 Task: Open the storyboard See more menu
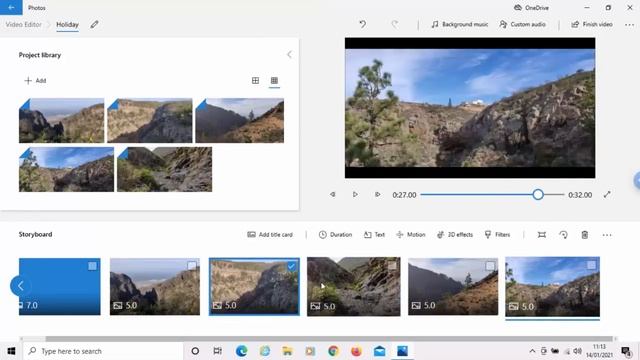point(607,235)
